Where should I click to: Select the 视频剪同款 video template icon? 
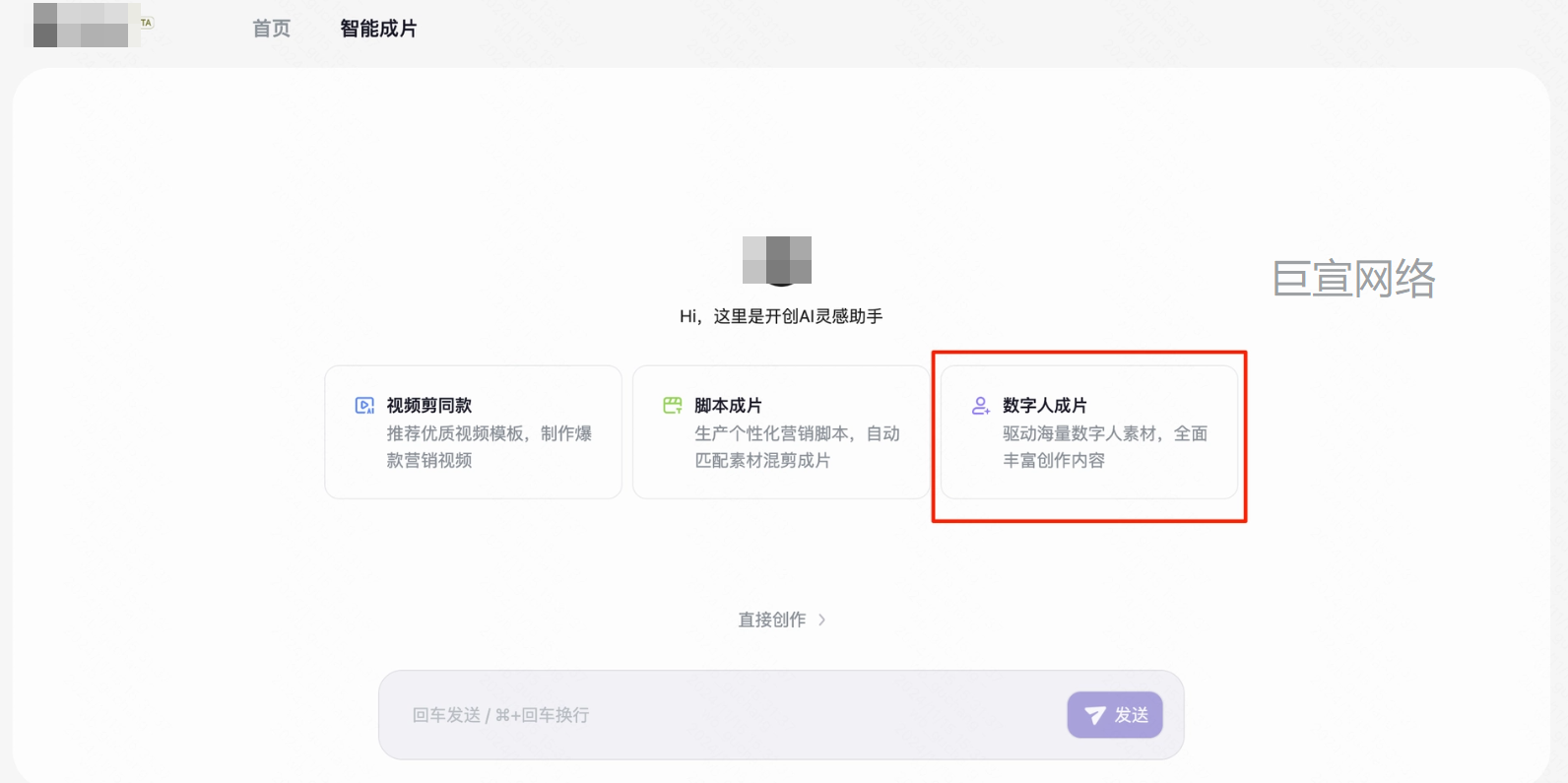362,405
